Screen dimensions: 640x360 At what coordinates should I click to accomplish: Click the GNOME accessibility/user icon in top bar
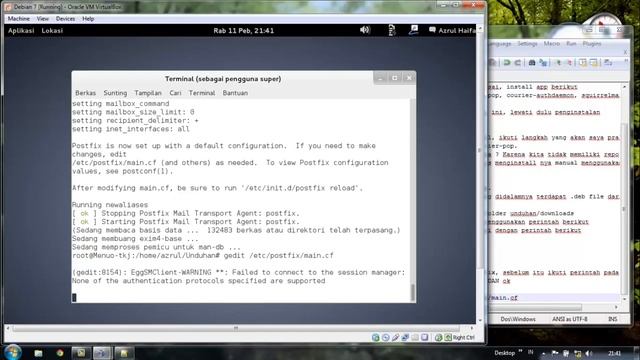pos(413,29)
